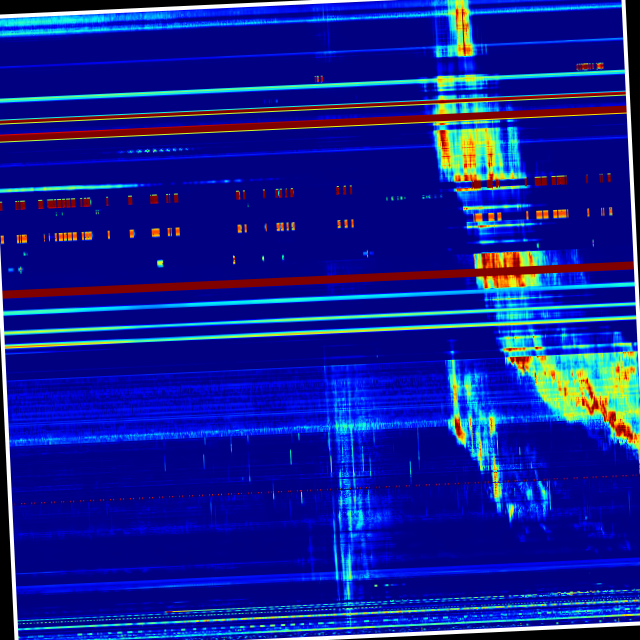Select the light-blue noisy band in the lower half
This screenshot has width=640, height=640.
point(200,433)
